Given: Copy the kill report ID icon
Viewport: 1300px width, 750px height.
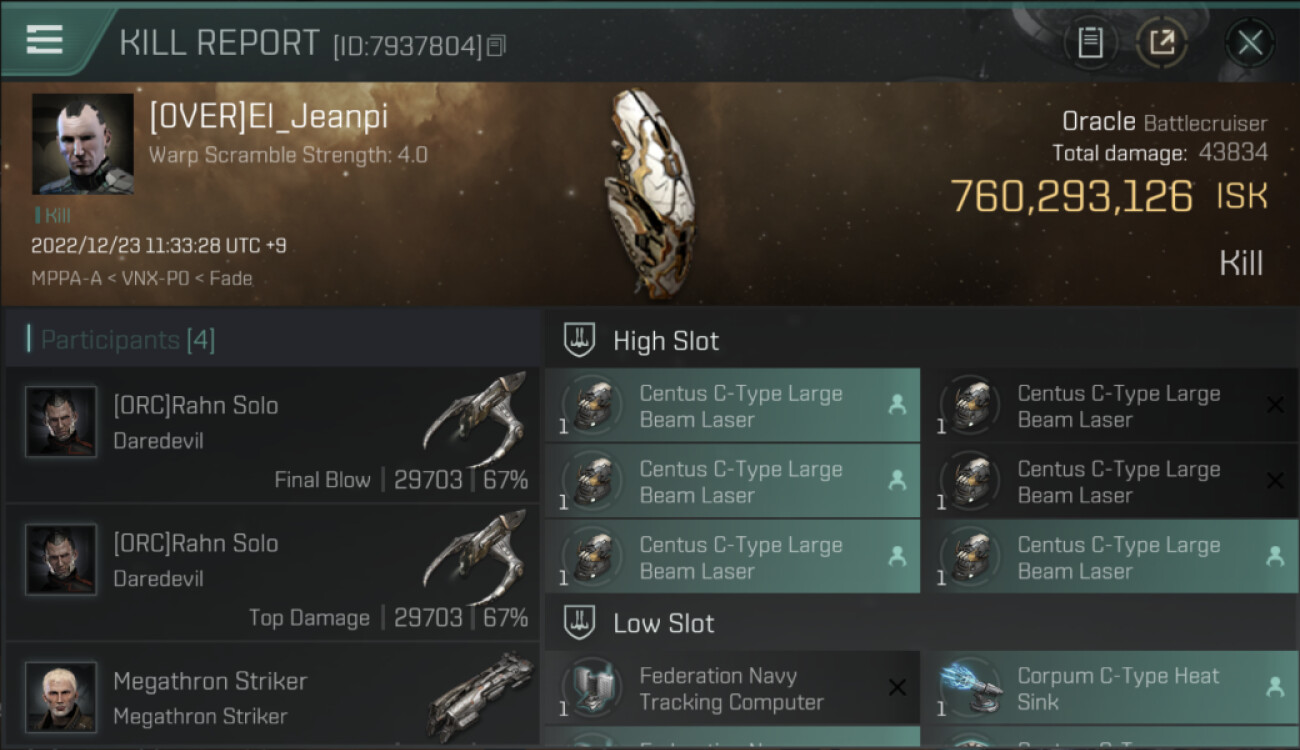Looking at the screenshot, I should [496, 46].
